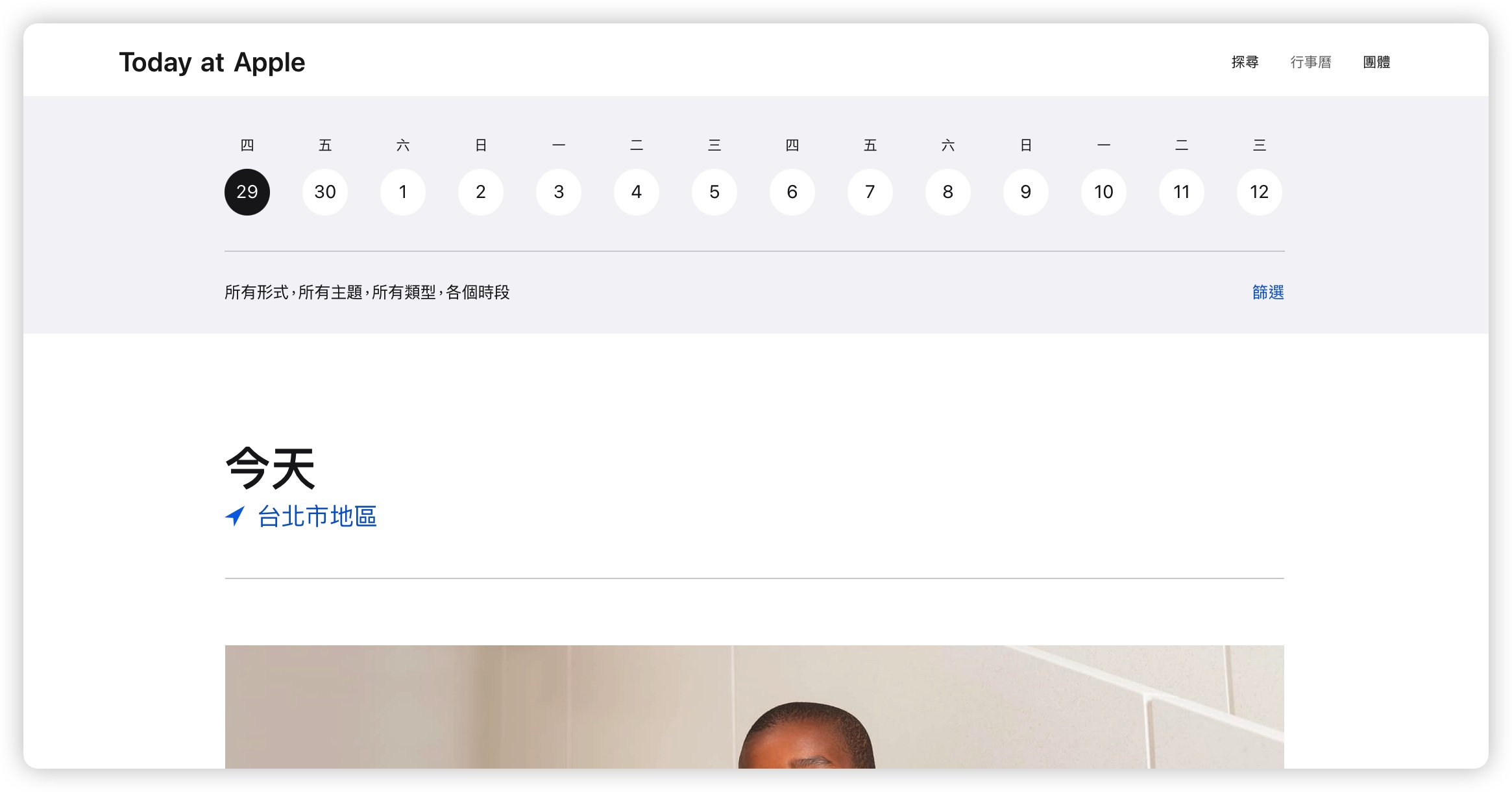
Task: Select date 11 on the calendar strip
Action: (x=1182, y=192)
